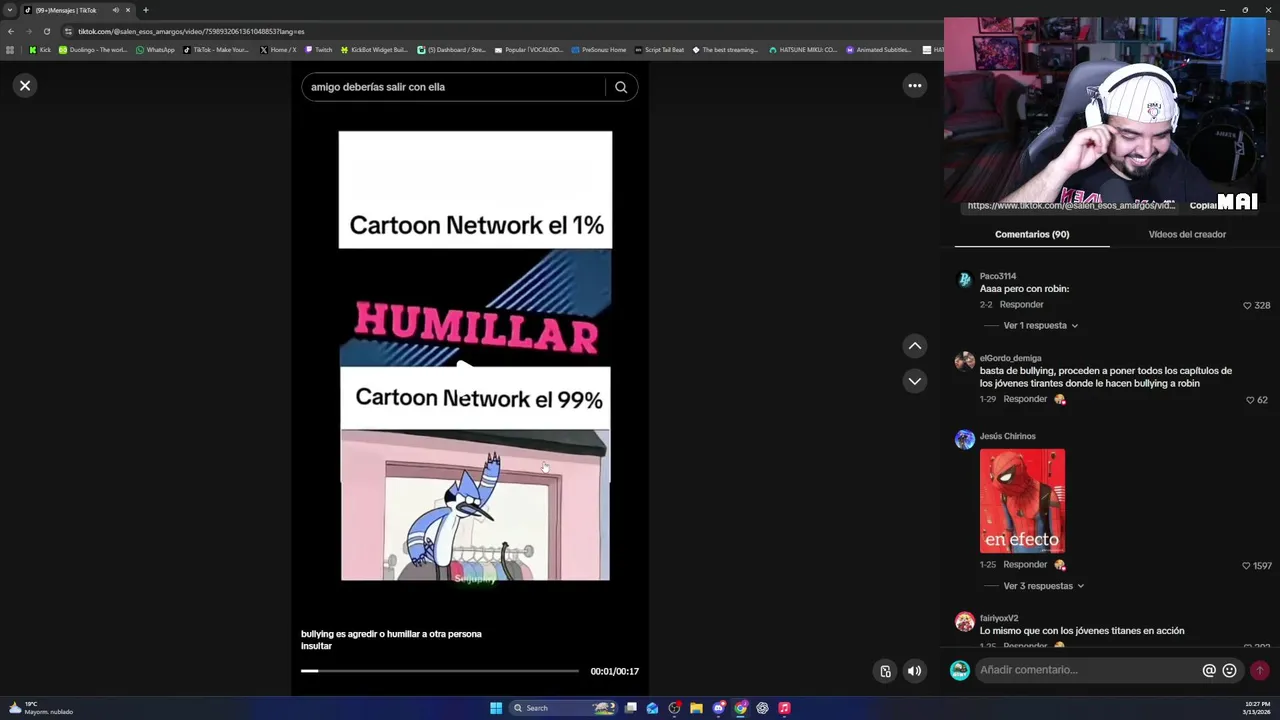Reply to elGordo_demiga's comment via Responder
1280x720 pixels.
coord(1025,399)
